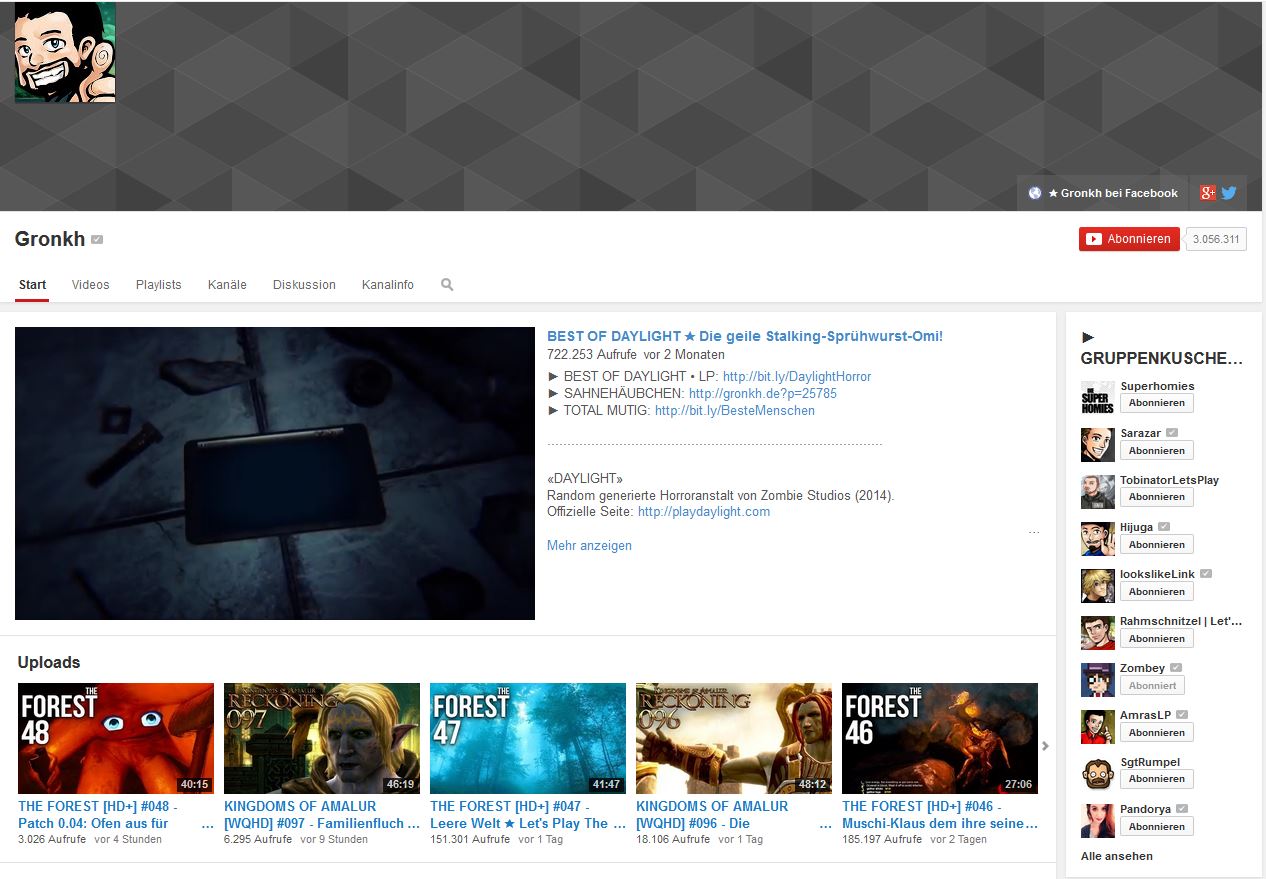Switch to the Videos tab
Image resolution: width=1266 pixels, height=879 pixels.
point(91,285)
